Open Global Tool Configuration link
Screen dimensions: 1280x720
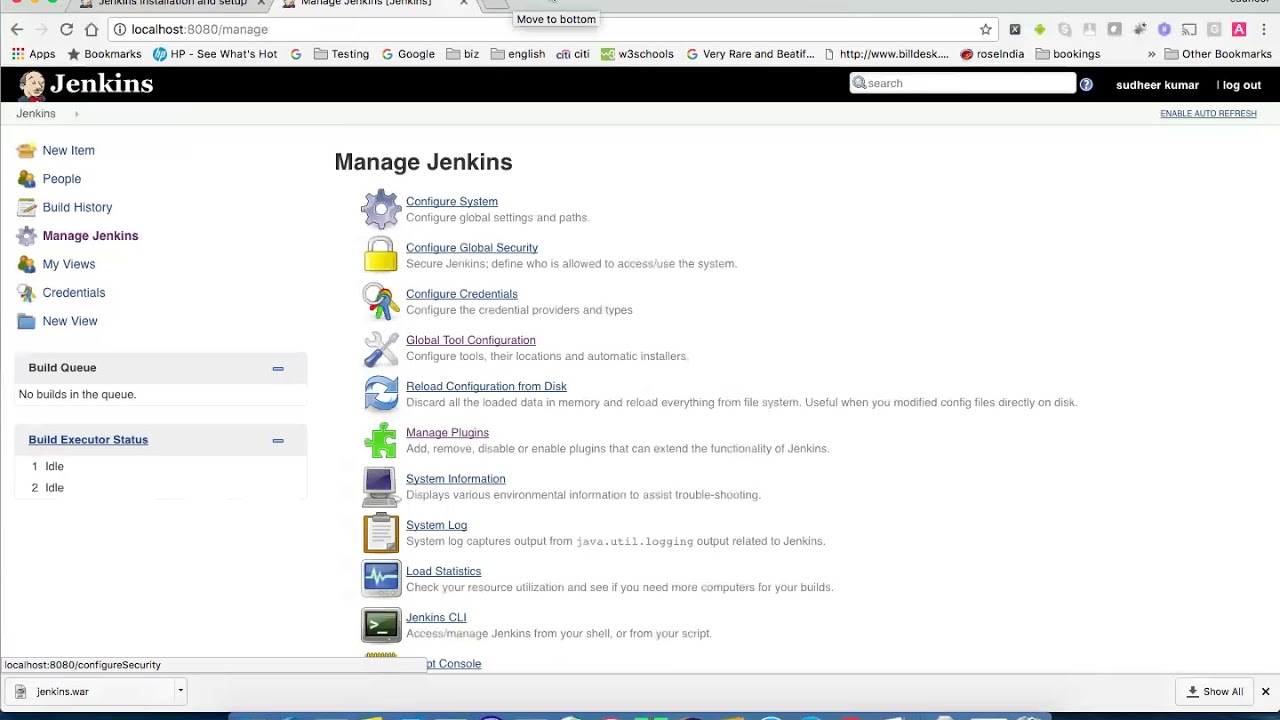(x=470, y=340)
